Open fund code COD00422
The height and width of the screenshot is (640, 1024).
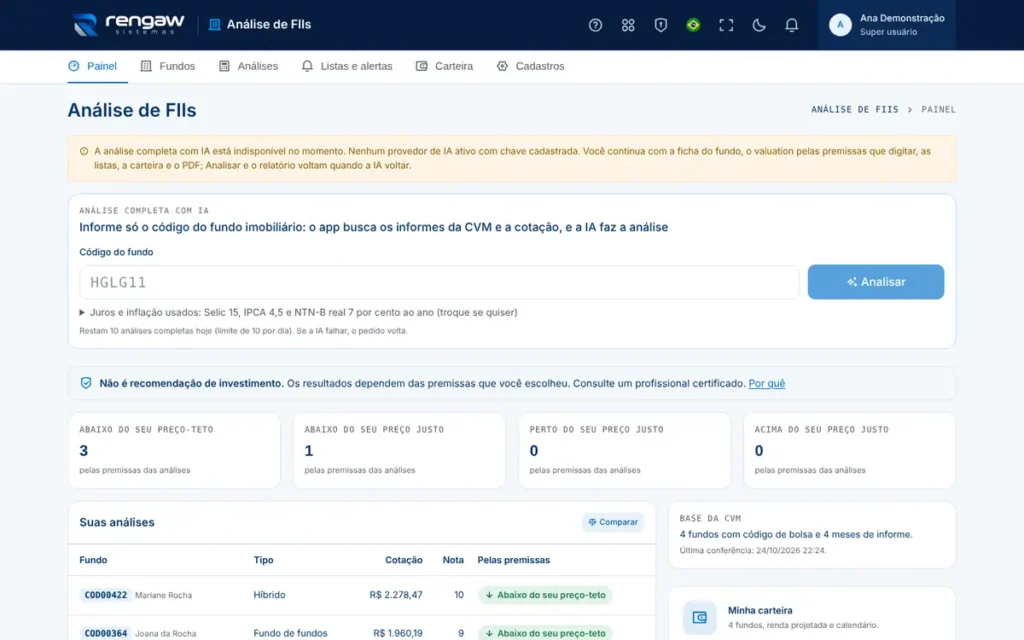pos(105,595)
